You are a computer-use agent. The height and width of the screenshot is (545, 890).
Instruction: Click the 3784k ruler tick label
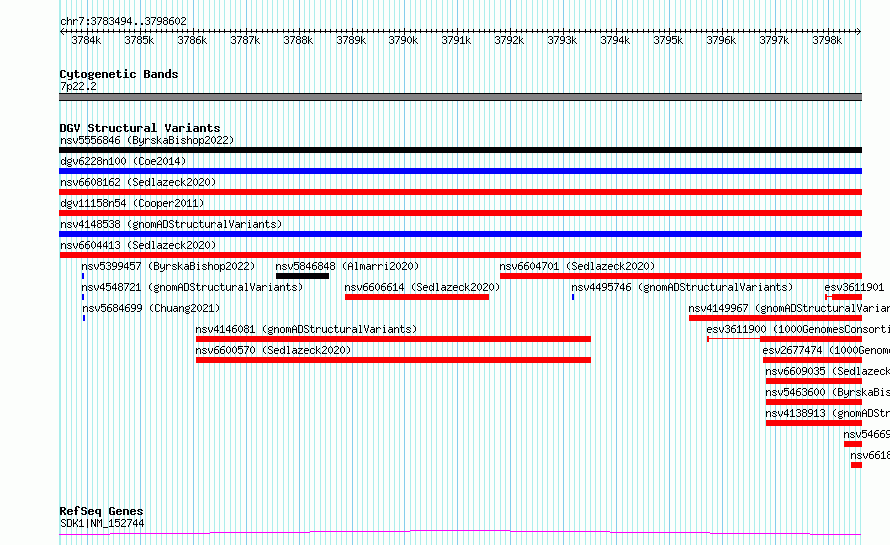click(x=86, y=40)
